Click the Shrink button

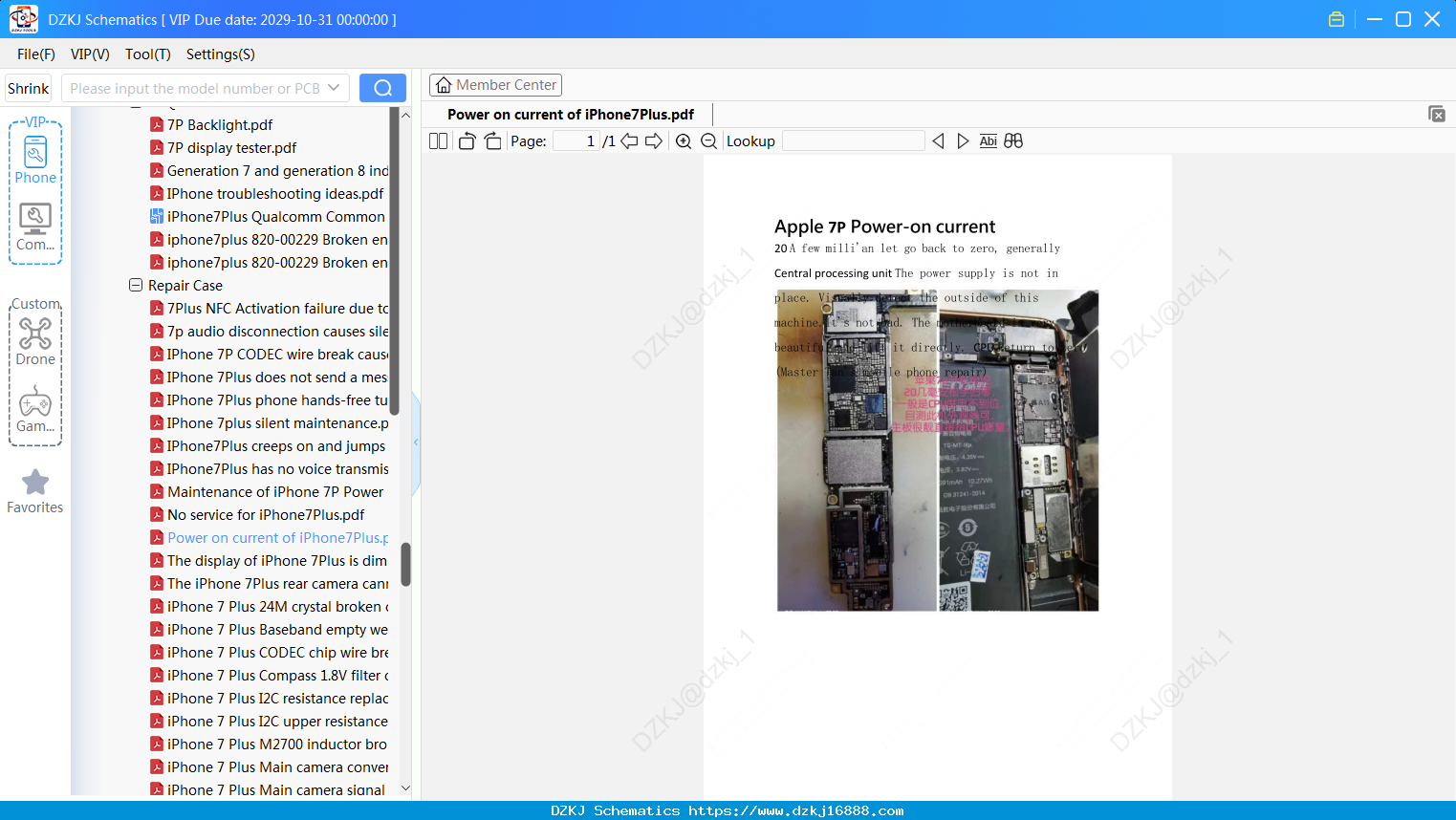pos(29,88)
